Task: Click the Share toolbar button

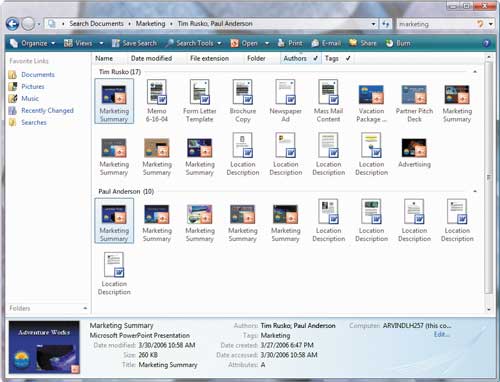Action: coord(363,43)
